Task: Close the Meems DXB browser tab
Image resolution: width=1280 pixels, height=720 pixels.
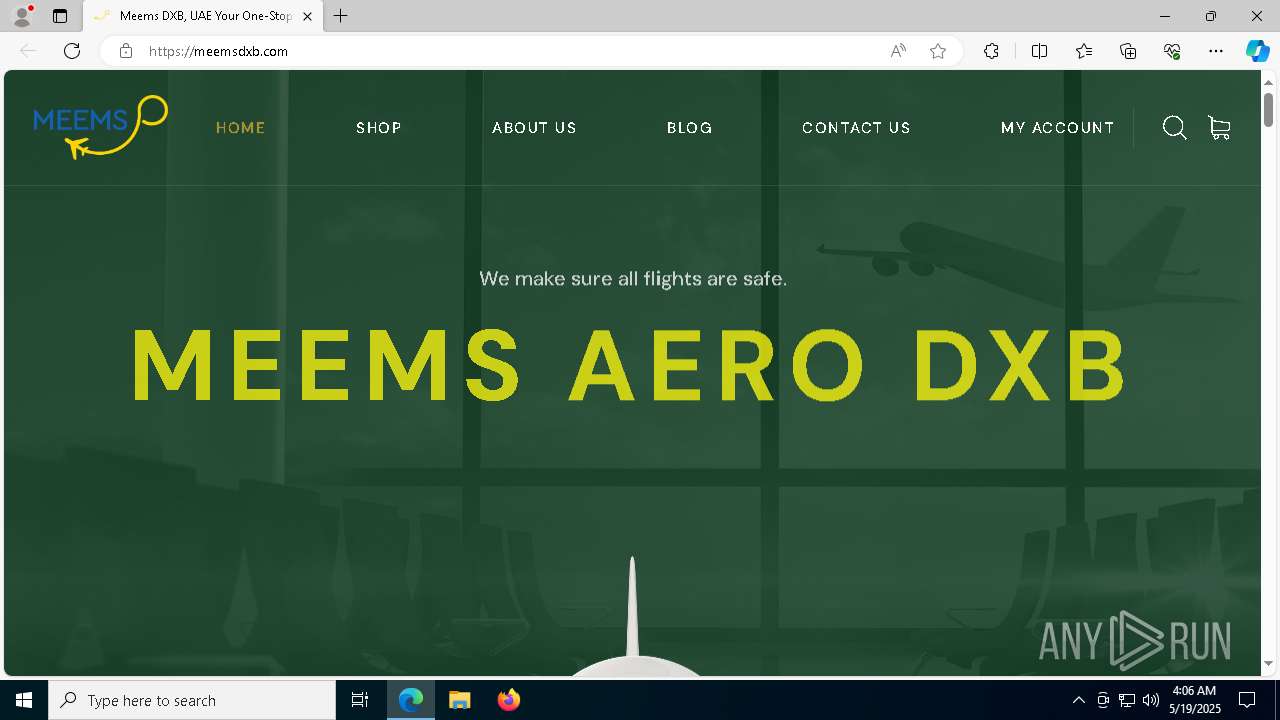Action: (307, 16)
